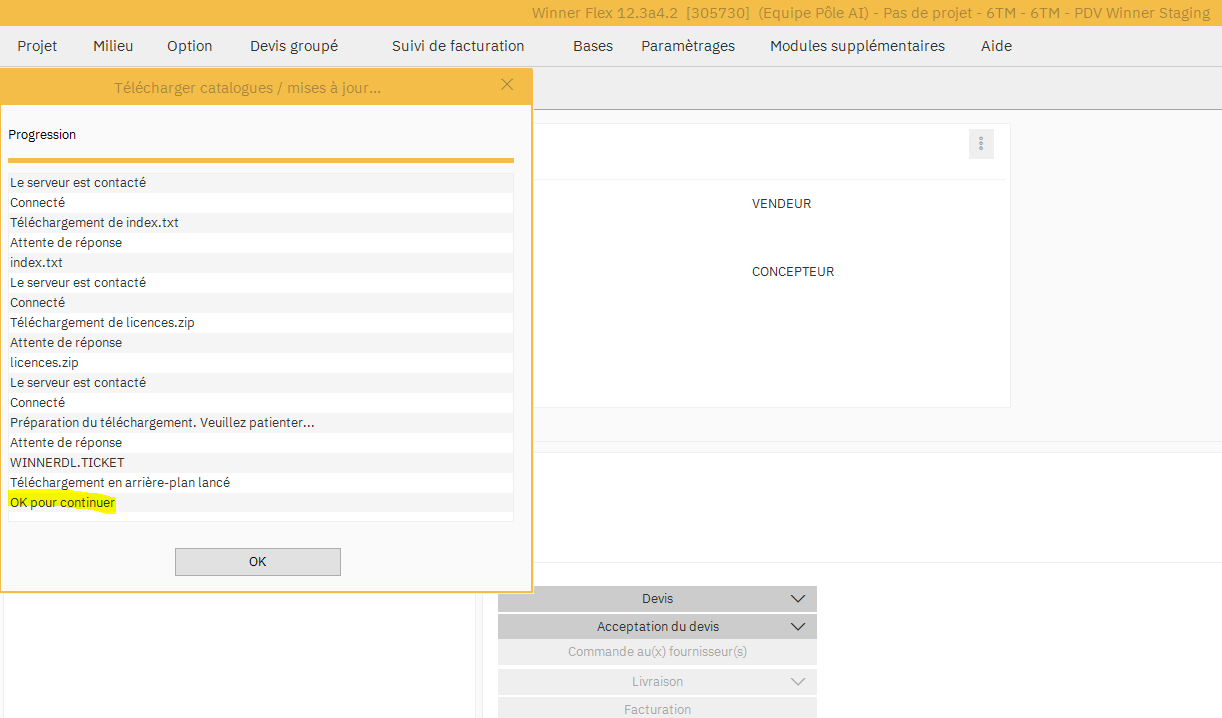Open the three-dot options menu icon

click(981, 144)
